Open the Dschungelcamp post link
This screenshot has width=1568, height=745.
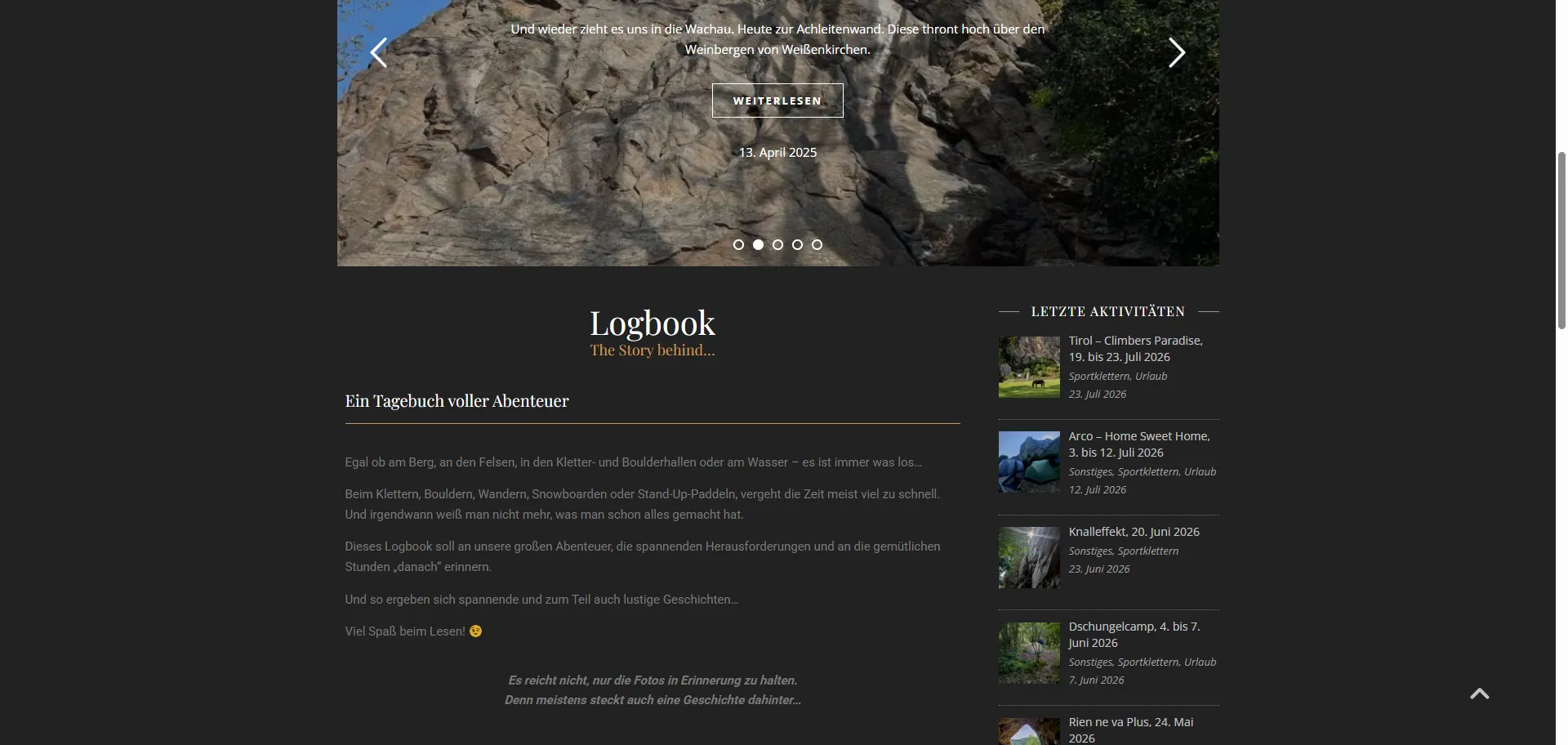tap(1134, 635)
